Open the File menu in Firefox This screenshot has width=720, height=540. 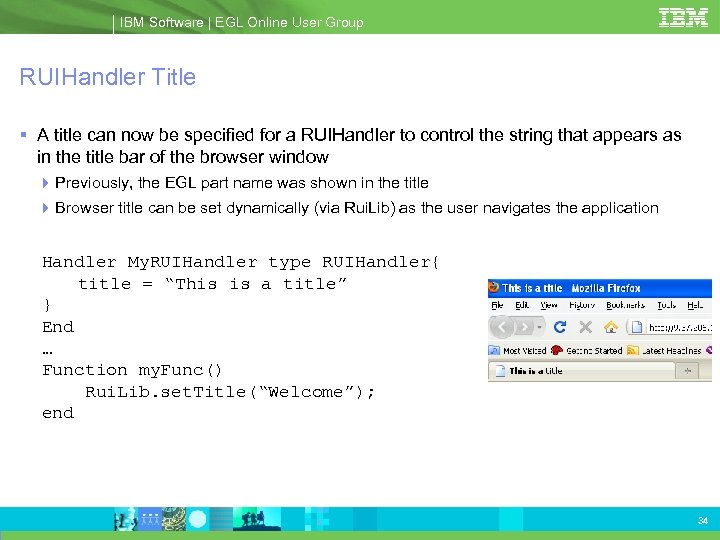pos(497,305)
